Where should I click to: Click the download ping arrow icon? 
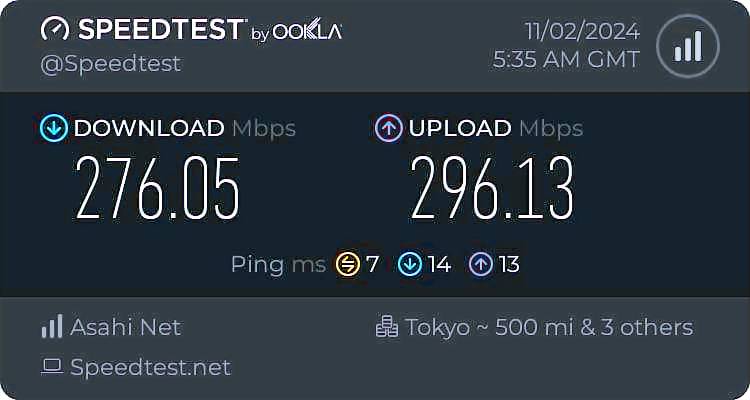(409, 264)
